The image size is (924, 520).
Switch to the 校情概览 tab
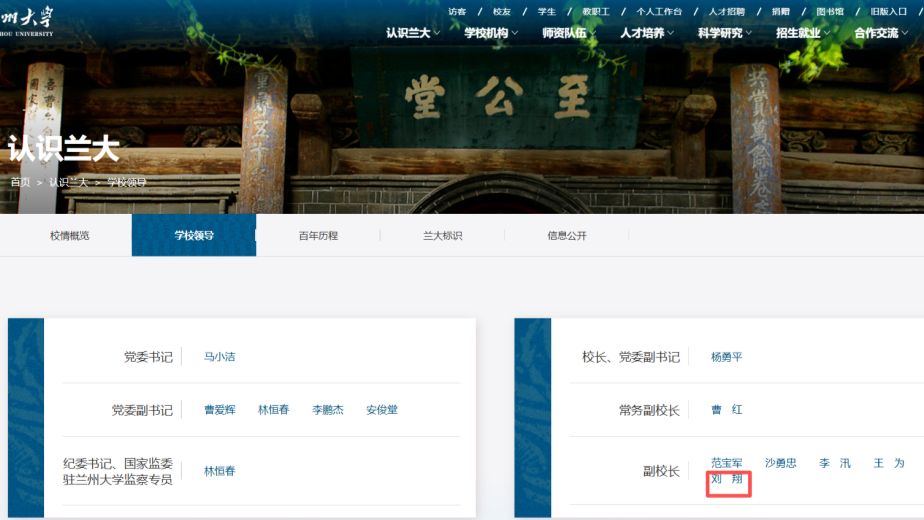70,235
